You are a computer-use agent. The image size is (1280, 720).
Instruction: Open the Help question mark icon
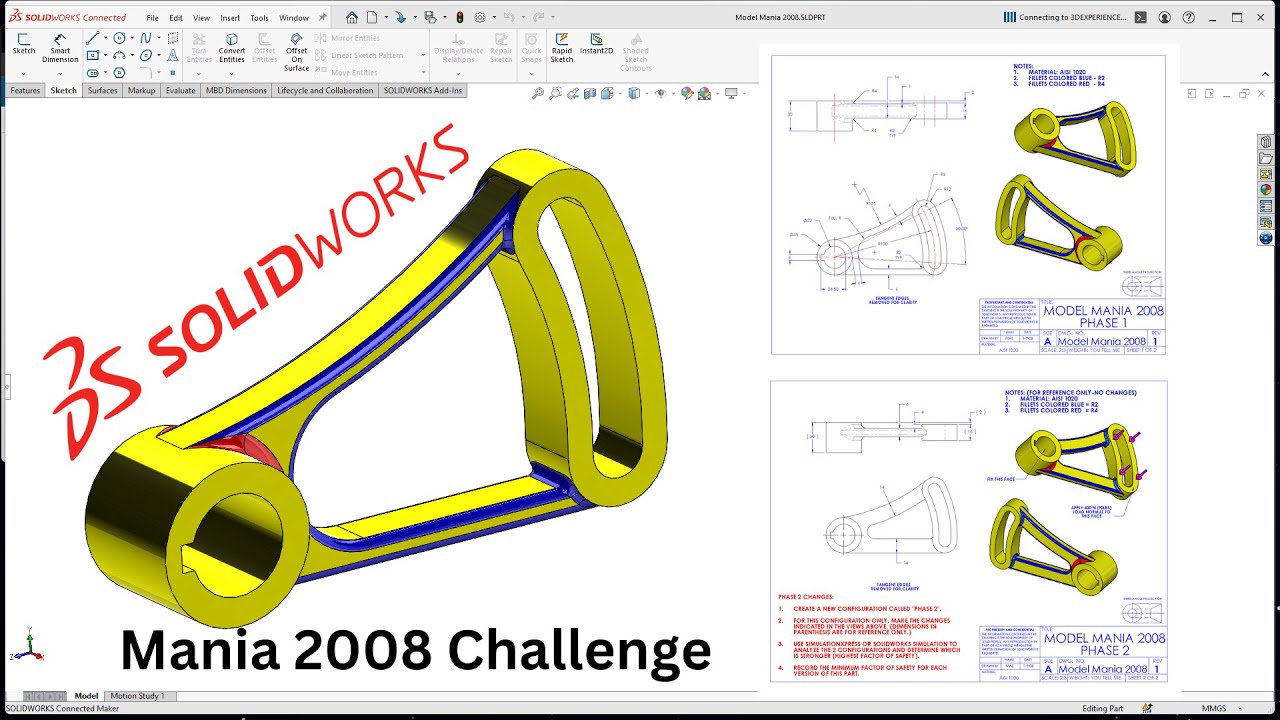[1188, 17]
